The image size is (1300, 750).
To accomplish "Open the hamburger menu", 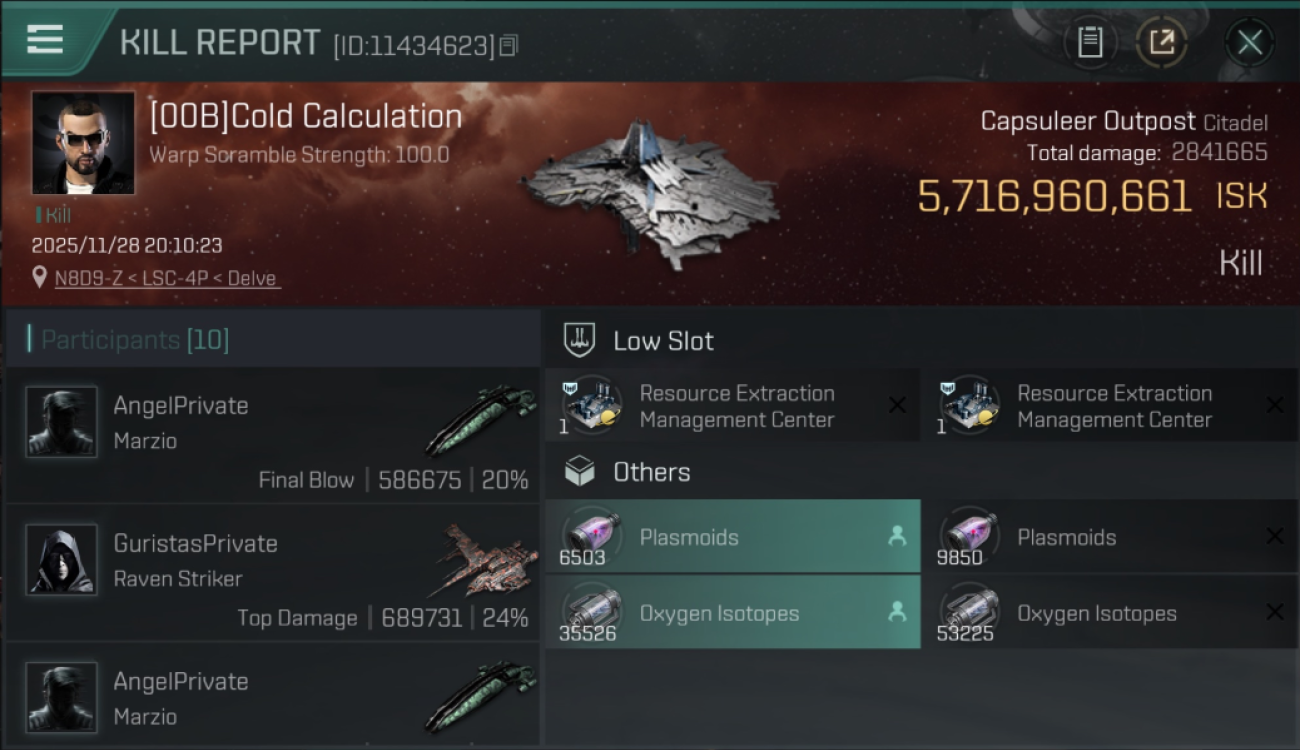I will tap(45, 40).
